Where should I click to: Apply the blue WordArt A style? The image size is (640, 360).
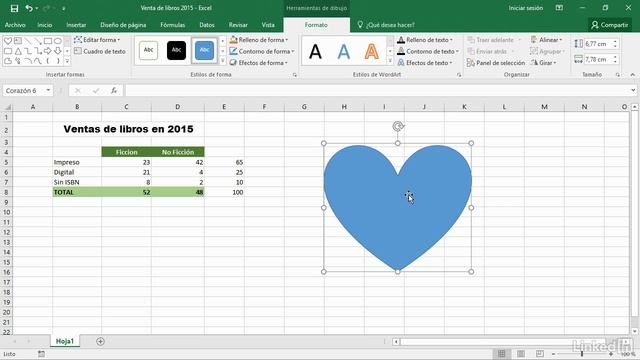(344, 52)
